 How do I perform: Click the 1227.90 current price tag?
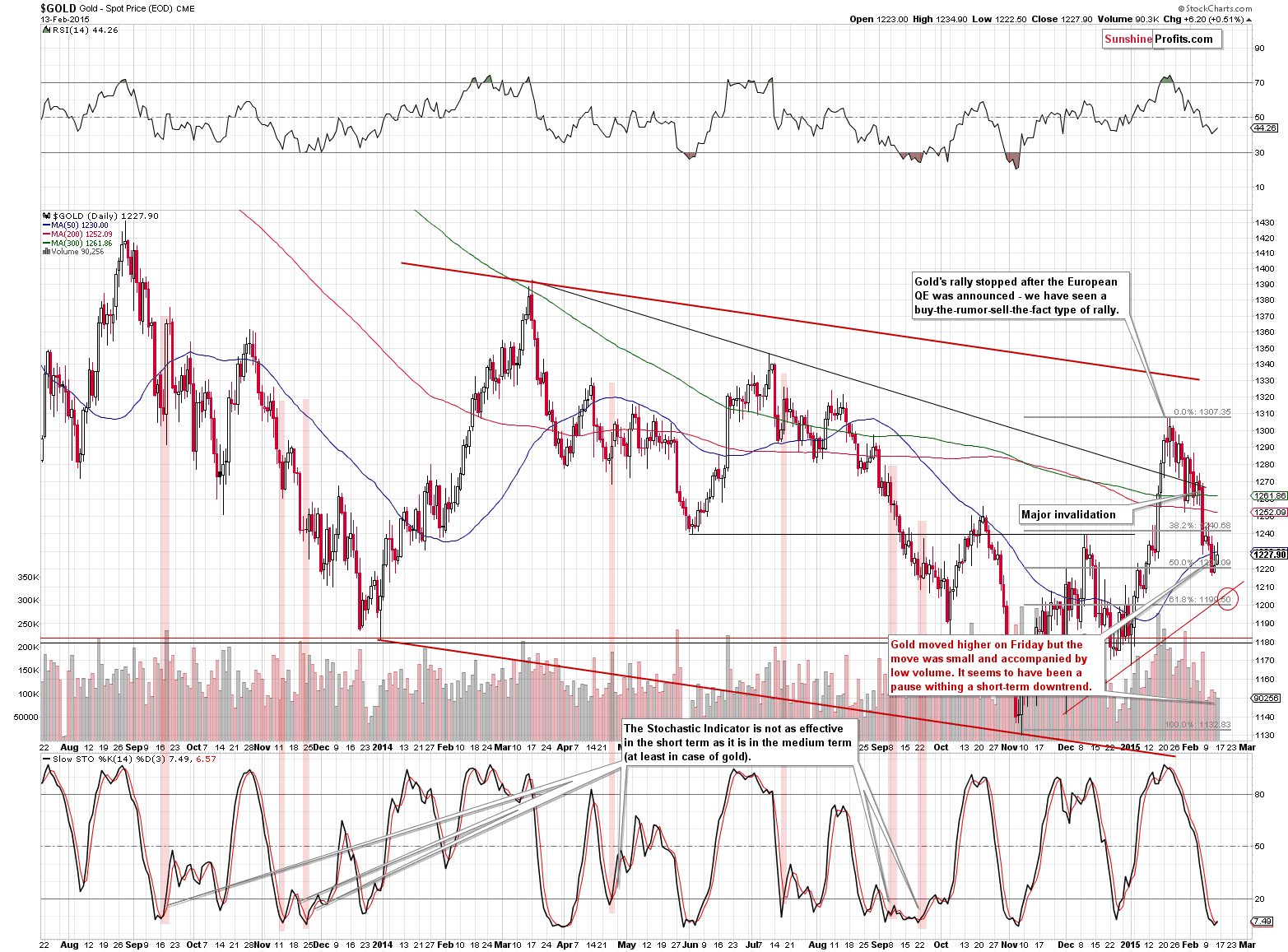click(1268, 554)
